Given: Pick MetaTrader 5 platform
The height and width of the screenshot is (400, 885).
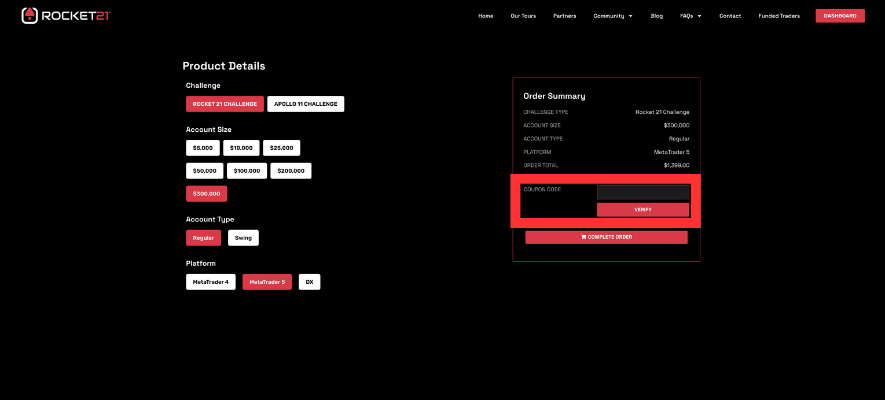Looking at the screenshot, I should (267, 282).
